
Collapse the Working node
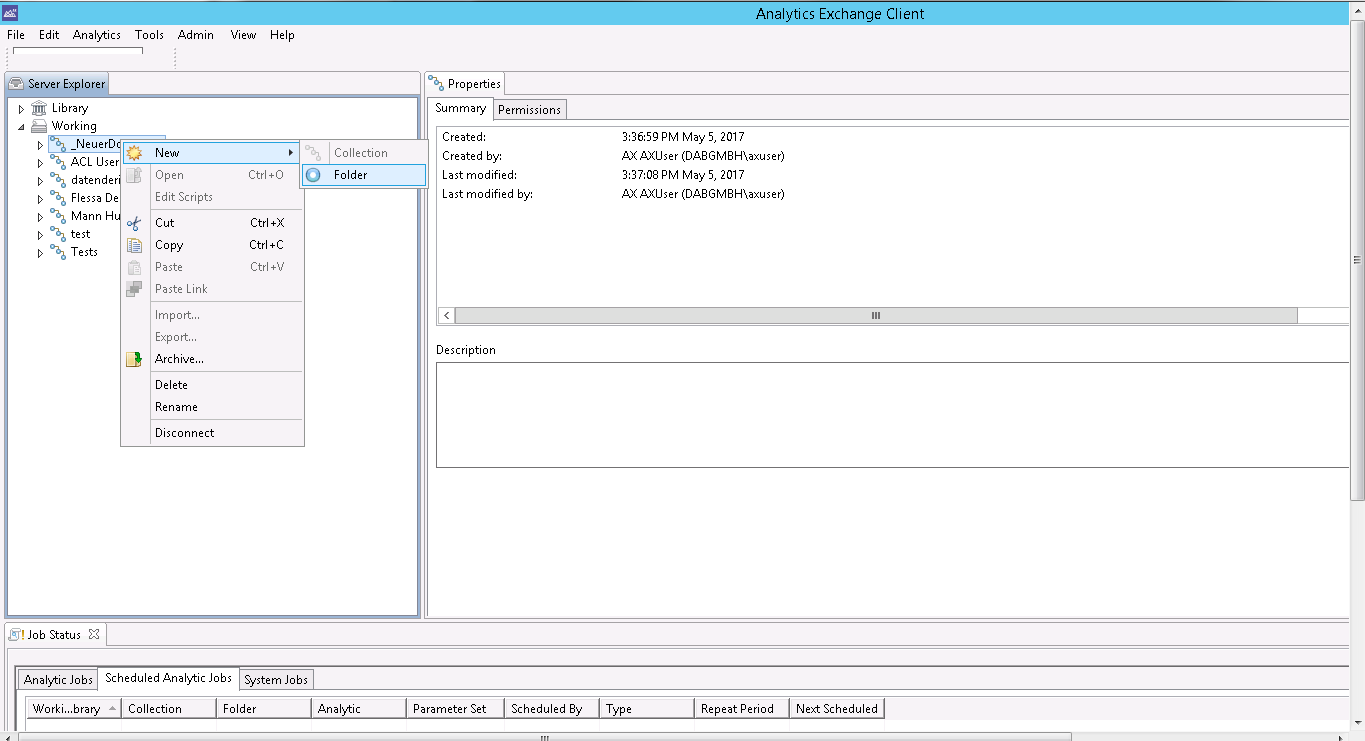pos(21,127)
